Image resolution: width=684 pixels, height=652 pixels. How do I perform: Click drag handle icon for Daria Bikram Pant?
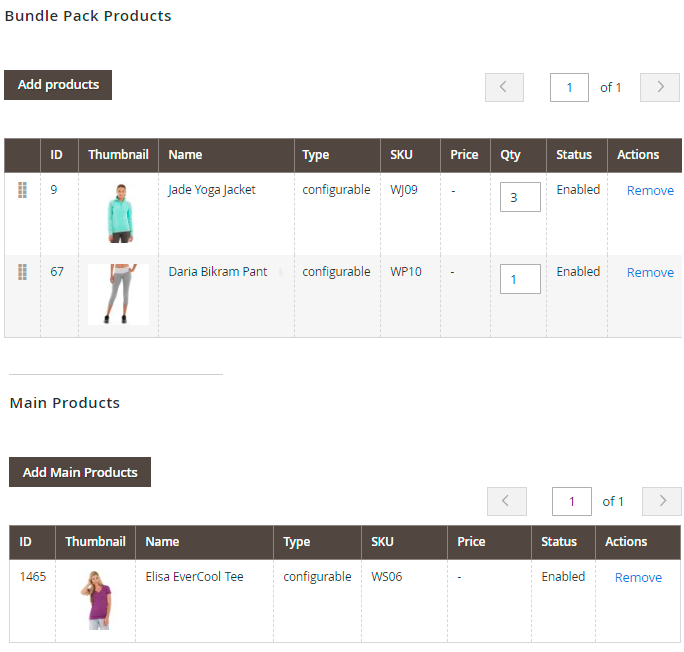22,272
